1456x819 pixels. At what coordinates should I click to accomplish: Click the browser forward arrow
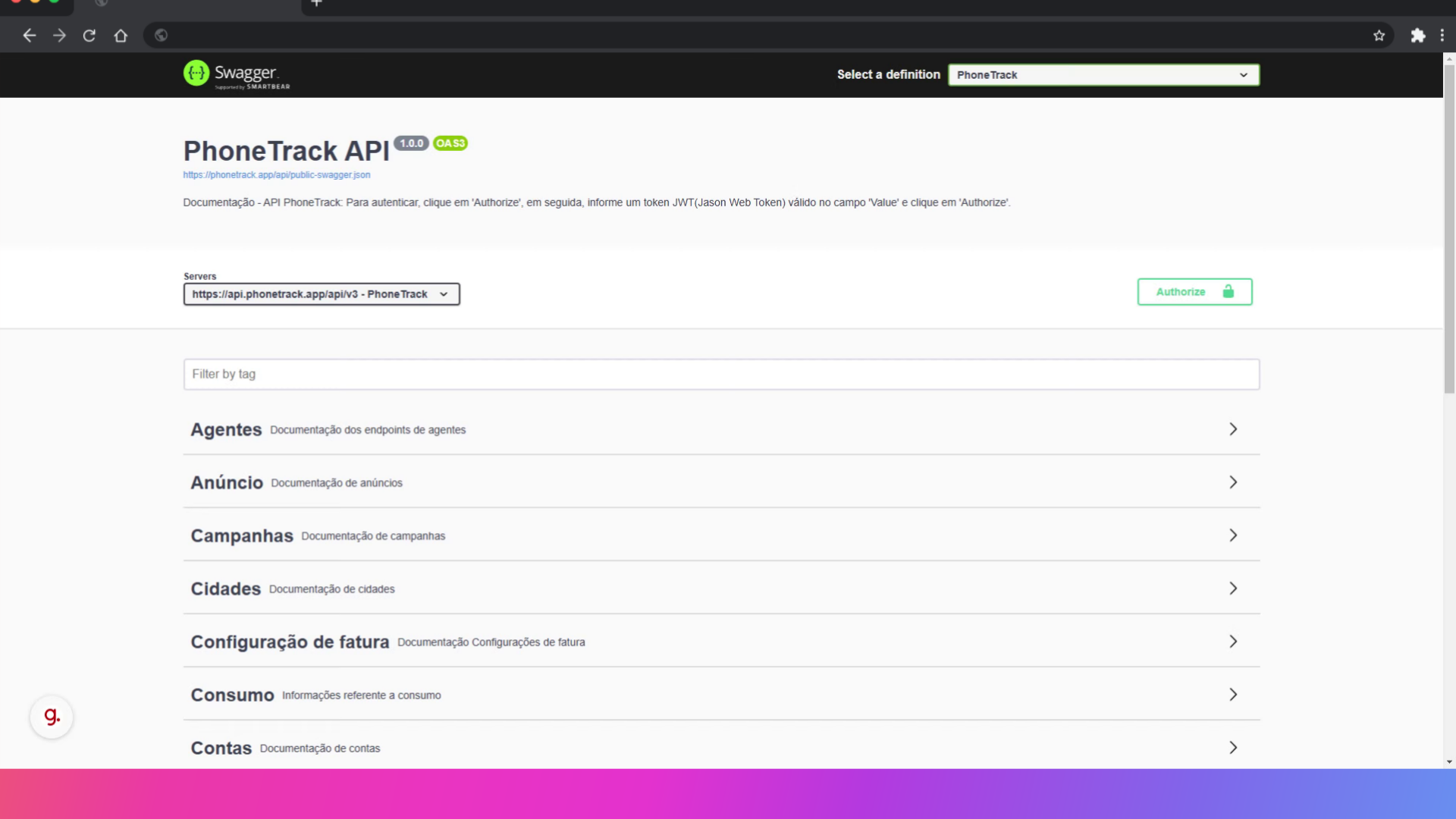click(x=59, y=36)
